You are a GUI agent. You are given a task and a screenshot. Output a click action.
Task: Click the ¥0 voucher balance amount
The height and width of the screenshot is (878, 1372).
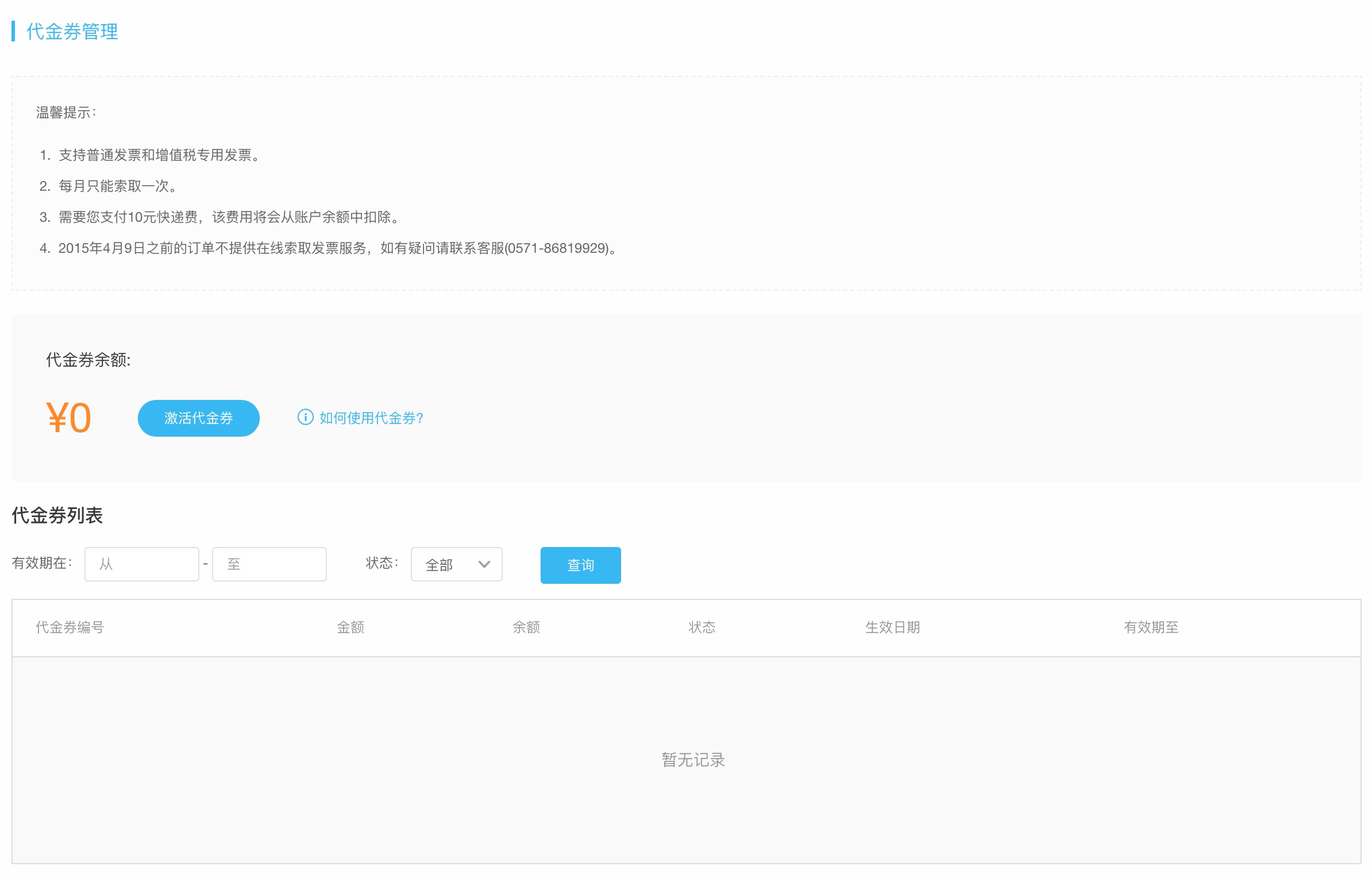coord(68,418)
